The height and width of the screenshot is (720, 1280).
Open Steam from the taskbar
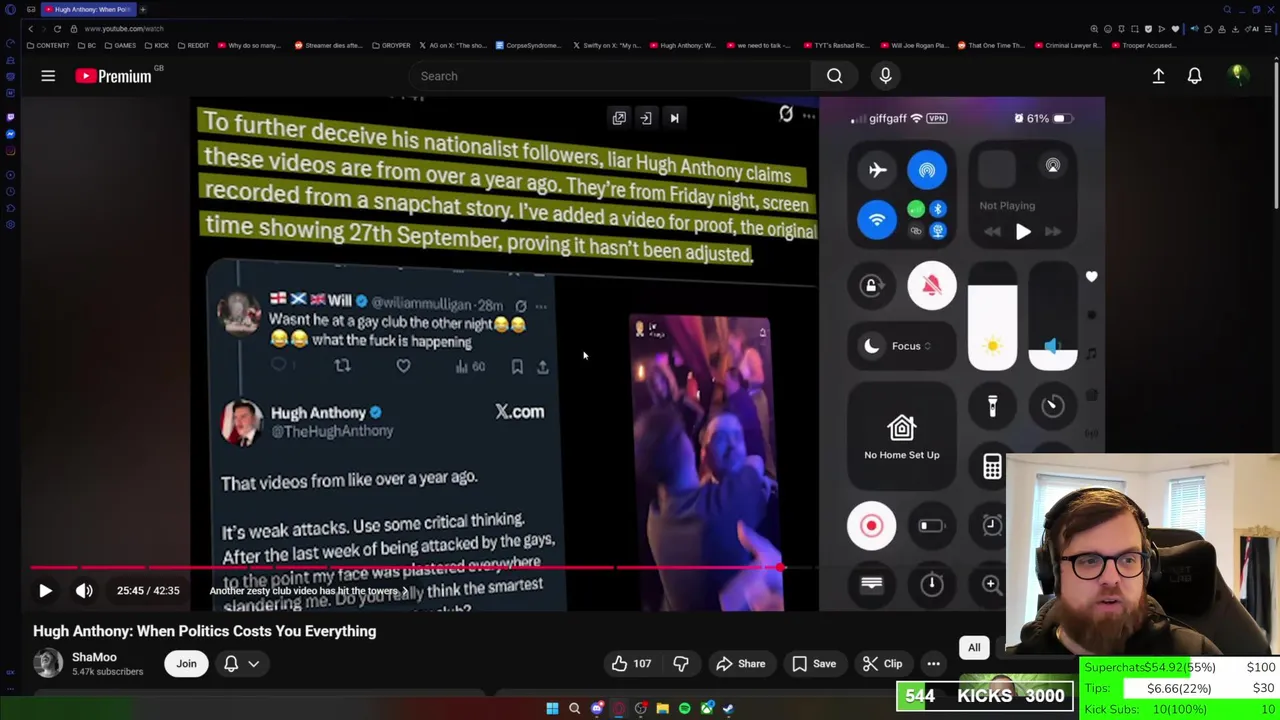coord(728,708)
